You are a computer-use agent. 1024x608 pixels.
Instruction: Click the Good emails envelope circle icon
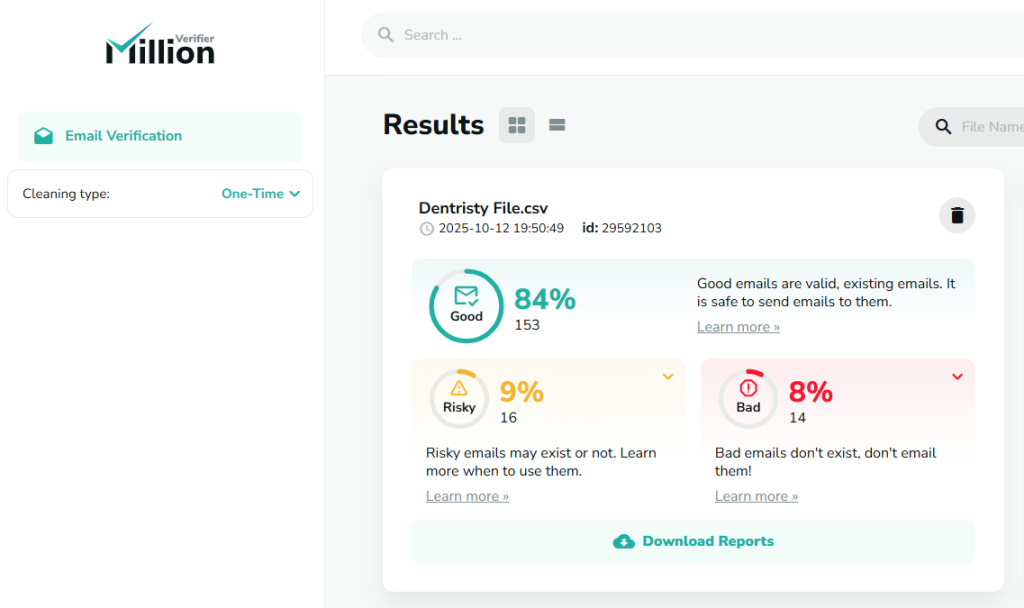[466, 305]
